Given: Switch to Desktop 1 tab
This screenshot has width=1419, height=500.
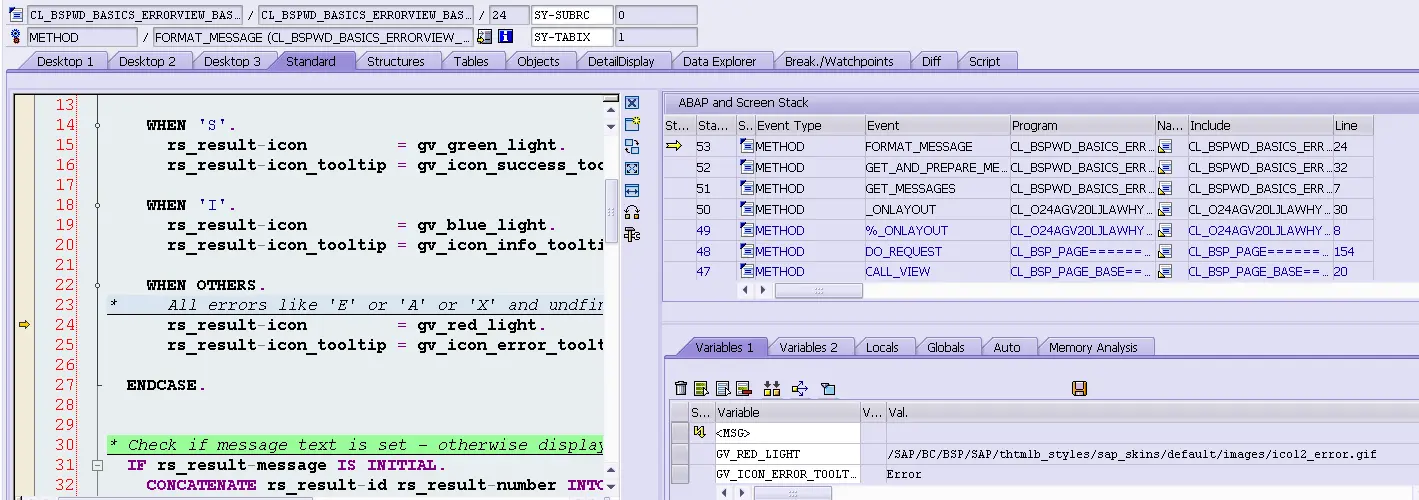Looking at the screenshot, I should click(x=65, y=61).
